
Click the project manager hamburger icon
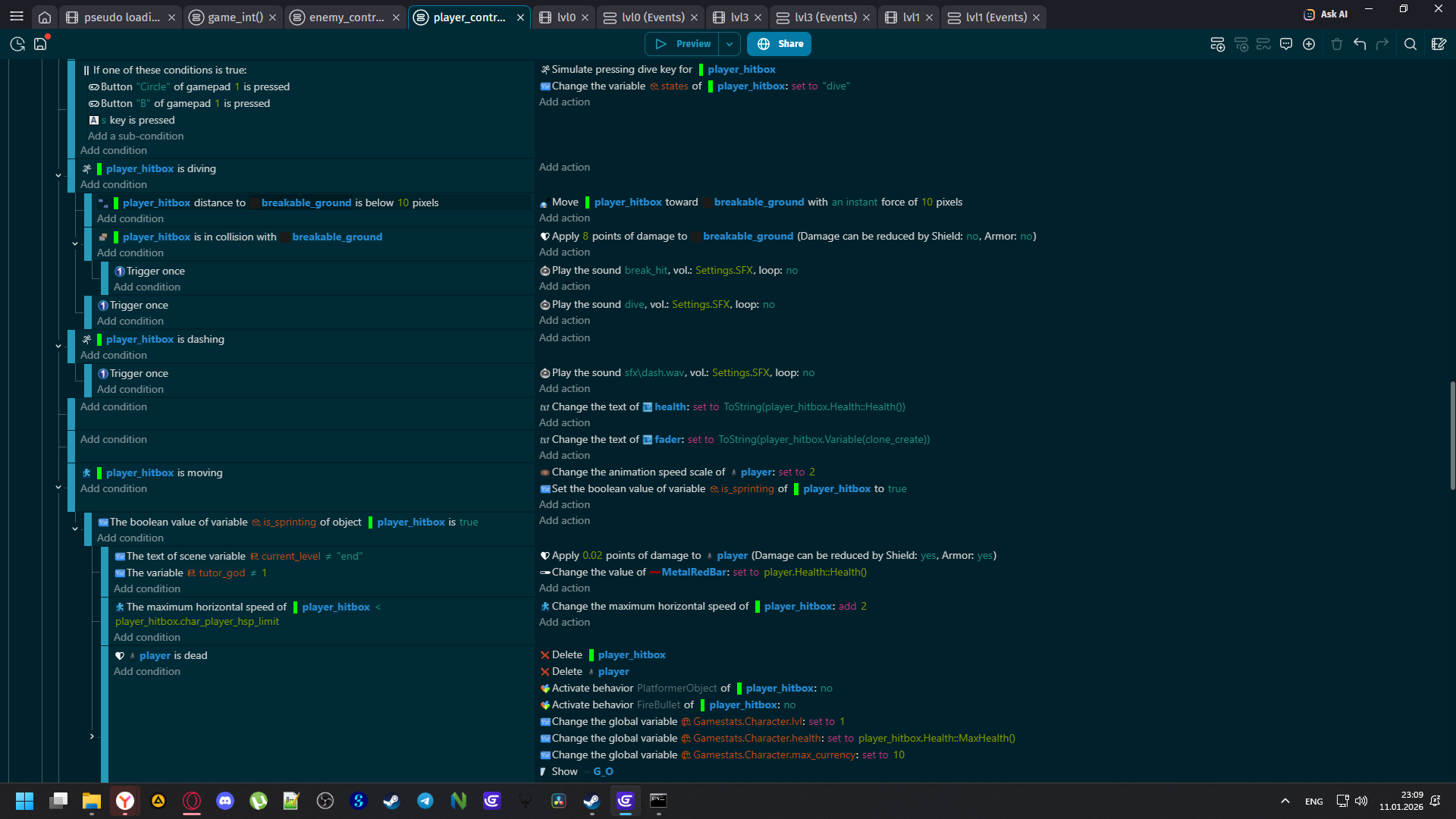[17, 17]
